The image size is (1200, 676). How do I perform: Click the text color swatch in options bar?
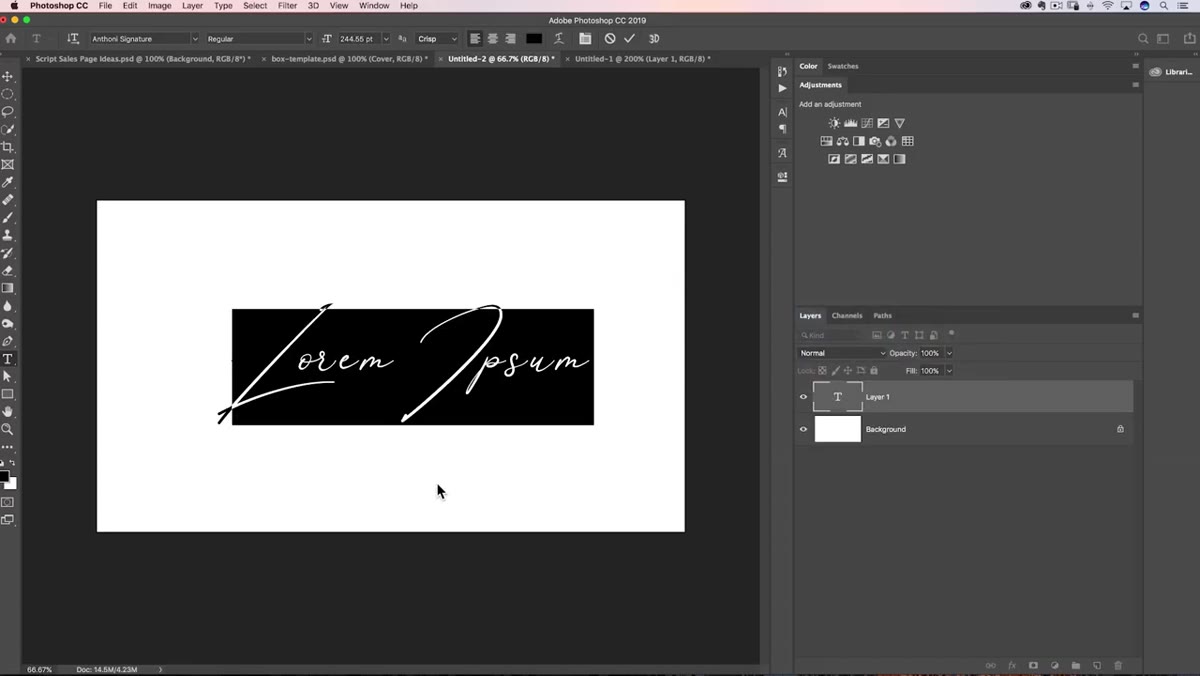[x=534, y=39]
